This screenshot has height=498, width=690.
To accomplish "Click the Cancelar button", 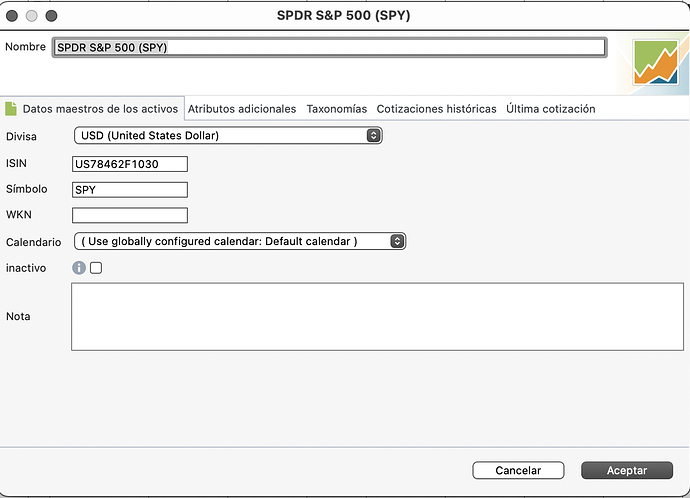I will coord(518,470).
